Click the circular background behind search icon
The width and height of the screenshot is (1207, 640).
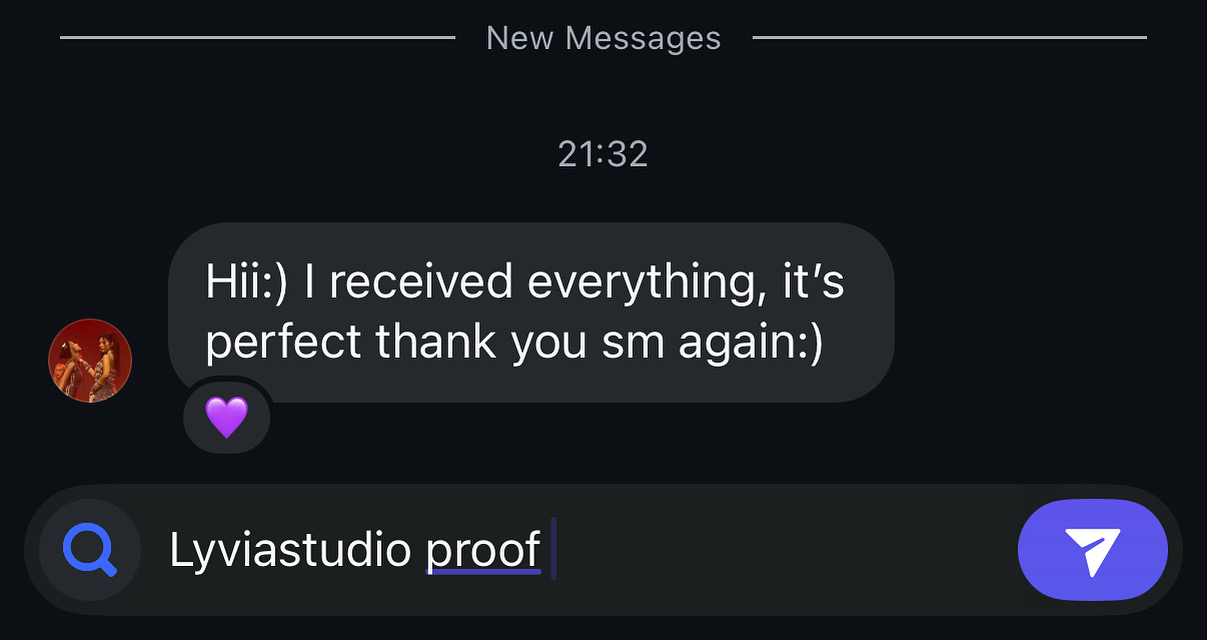89,550
